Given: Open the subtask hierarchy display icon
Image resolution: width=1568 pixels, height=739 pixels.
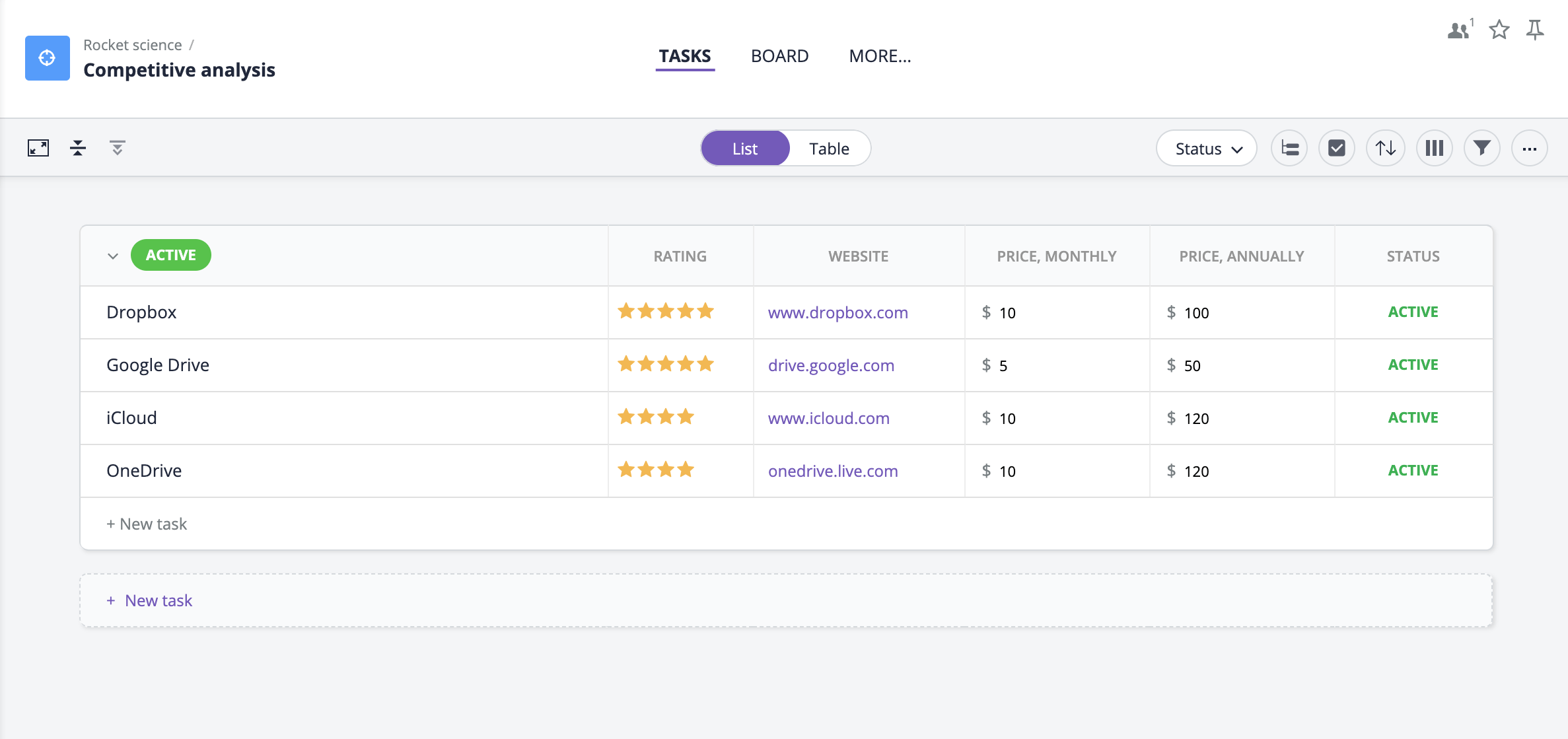Looking at the screenshot, I should point(1289,149).
